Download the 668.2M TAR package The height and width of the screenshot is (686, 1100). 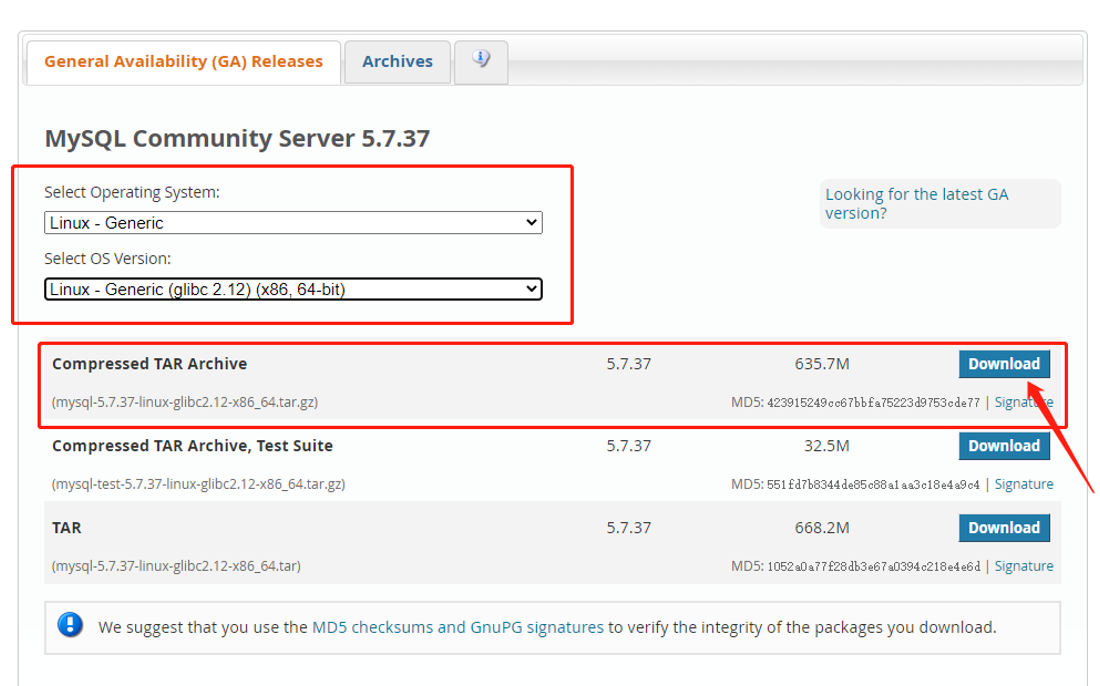(x=1004, y=528)
